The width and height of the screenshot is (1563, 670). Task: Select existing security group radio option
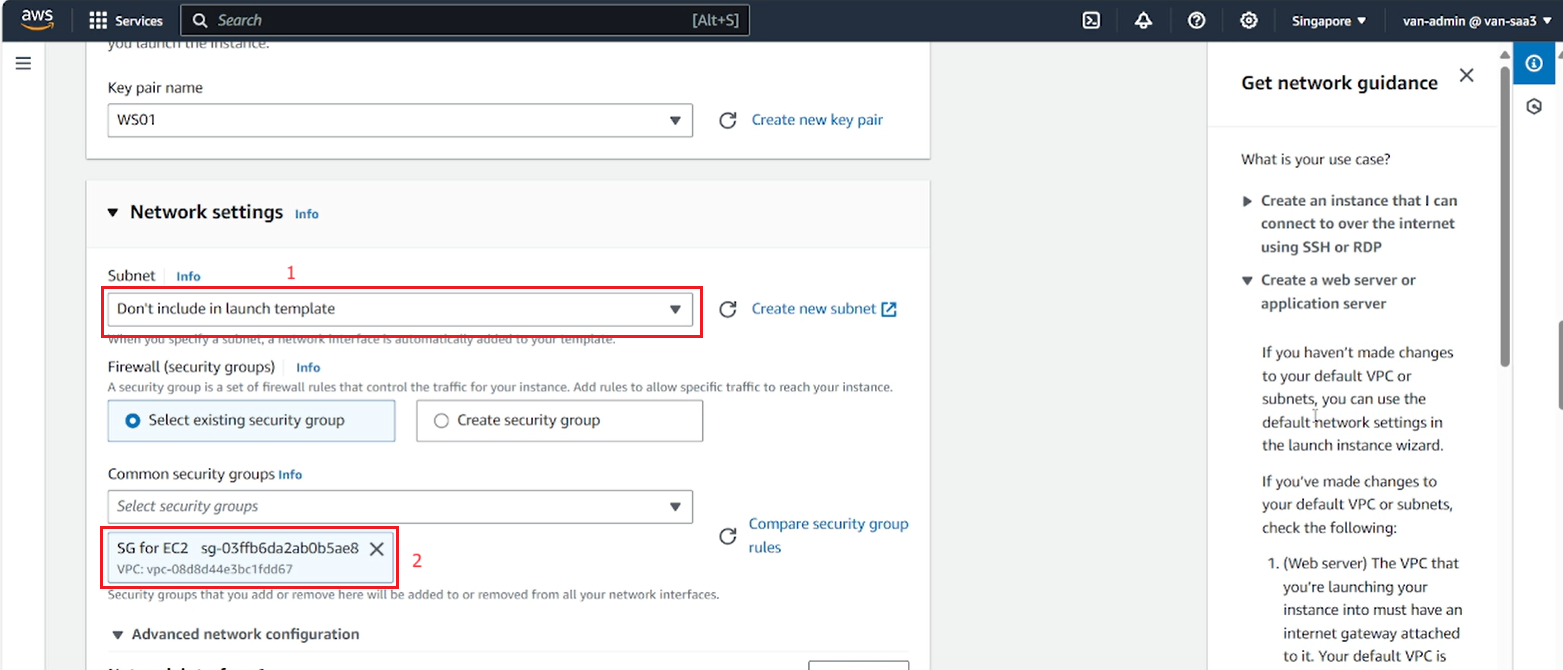pos(251,421)
